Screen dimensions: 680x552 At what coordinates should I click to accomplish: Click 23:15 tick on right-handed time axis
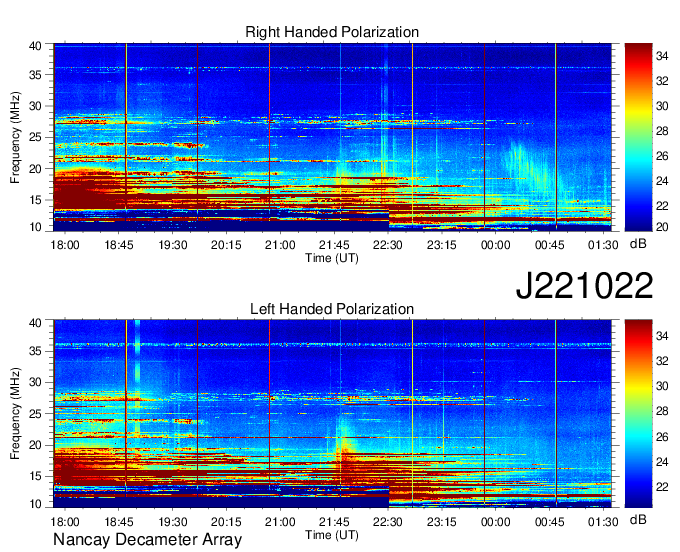441,245
